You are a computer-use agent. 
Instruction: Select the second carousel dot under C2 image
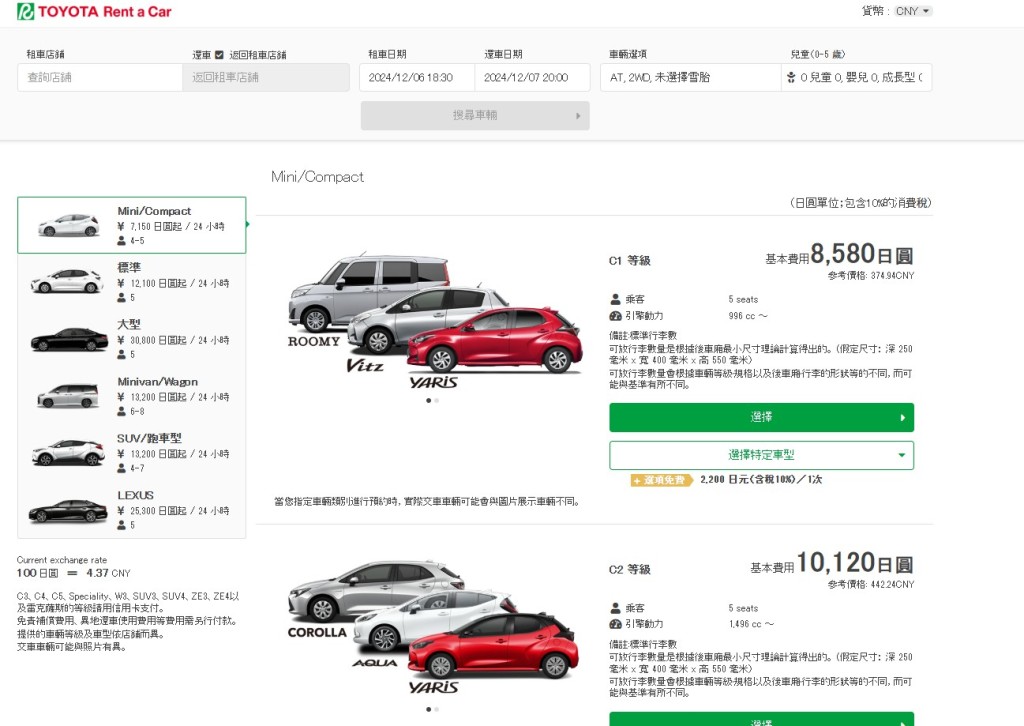pos(436,709)
